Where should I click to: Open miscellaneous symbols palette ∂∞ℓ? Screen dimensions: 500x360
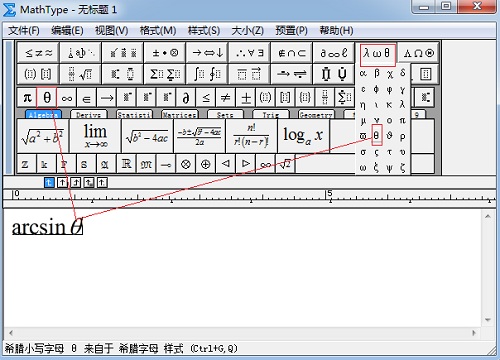[x=334, y=53]
